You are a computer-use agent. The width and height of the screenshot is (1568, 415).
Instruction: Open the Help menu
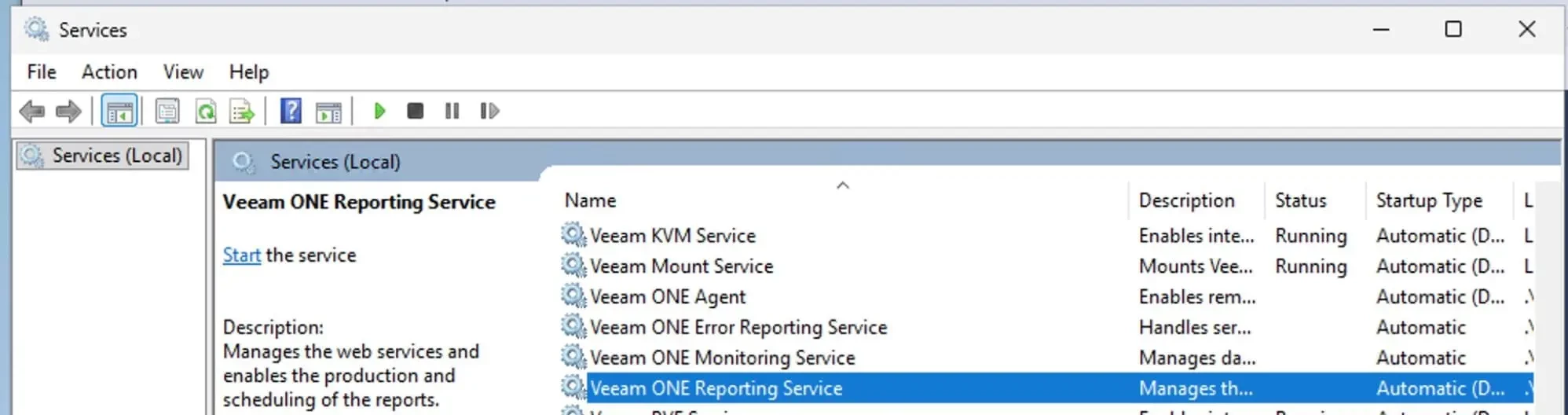click(x=249, y=72)
